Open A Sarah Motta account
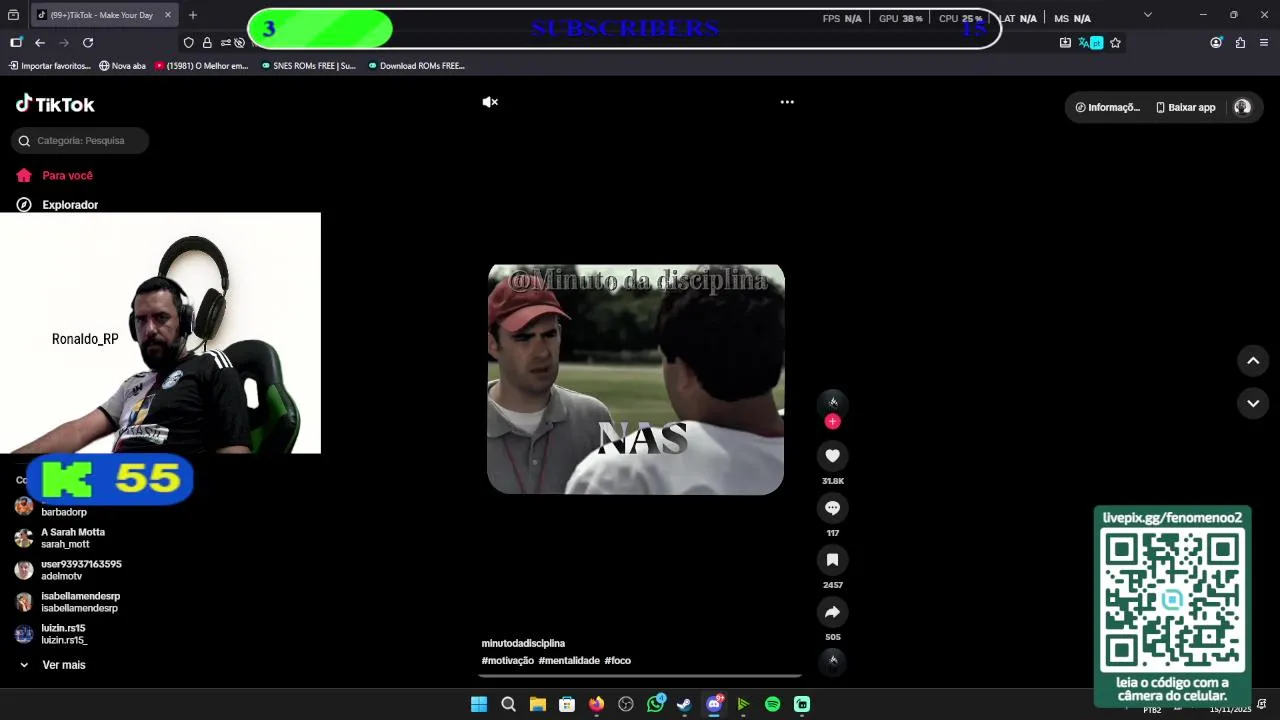The width and height of the screenshot is (1280, 720). click(x=61, y=538)
